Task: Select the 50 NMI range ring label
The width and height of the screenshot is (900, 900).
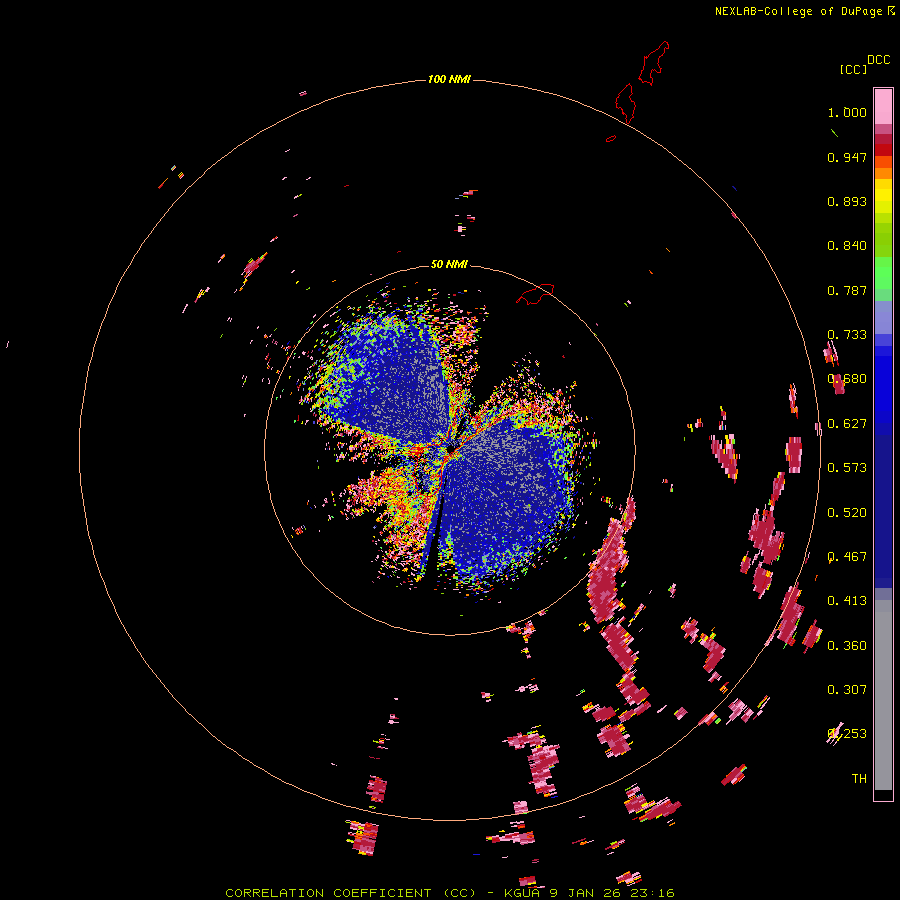Action: click(449, 264)
